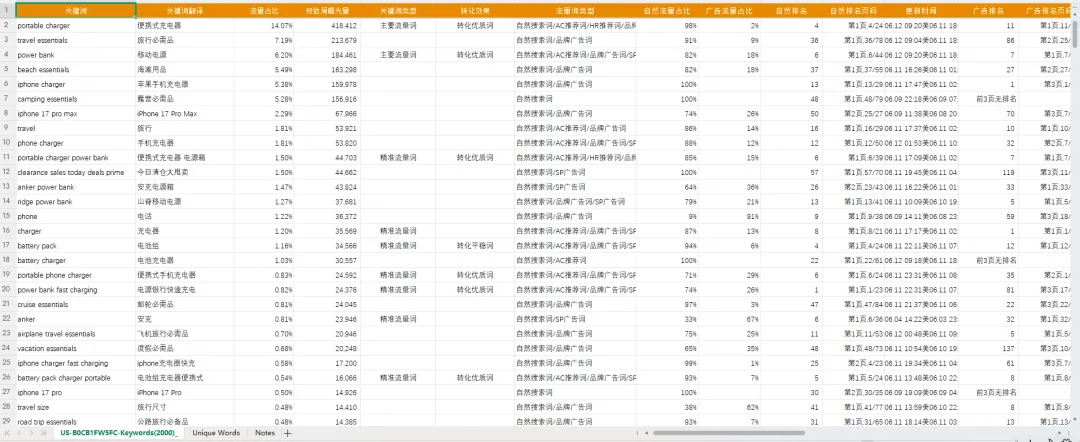1080x442 pixels.
Task: Go to previous sheet using arrow
Action: [21, 433]
